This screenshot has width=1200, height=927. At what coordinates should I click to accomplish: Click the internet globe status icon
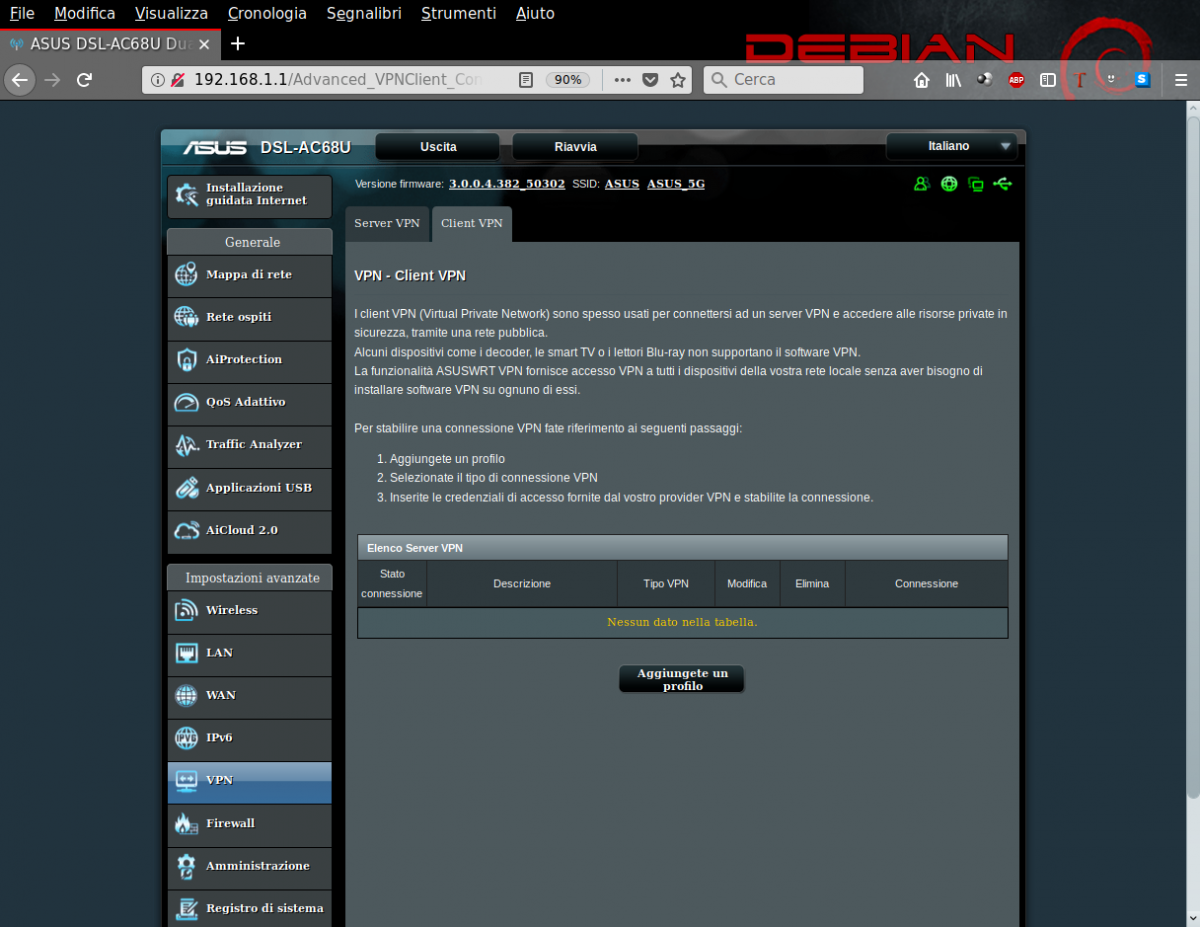pos(949,184)
